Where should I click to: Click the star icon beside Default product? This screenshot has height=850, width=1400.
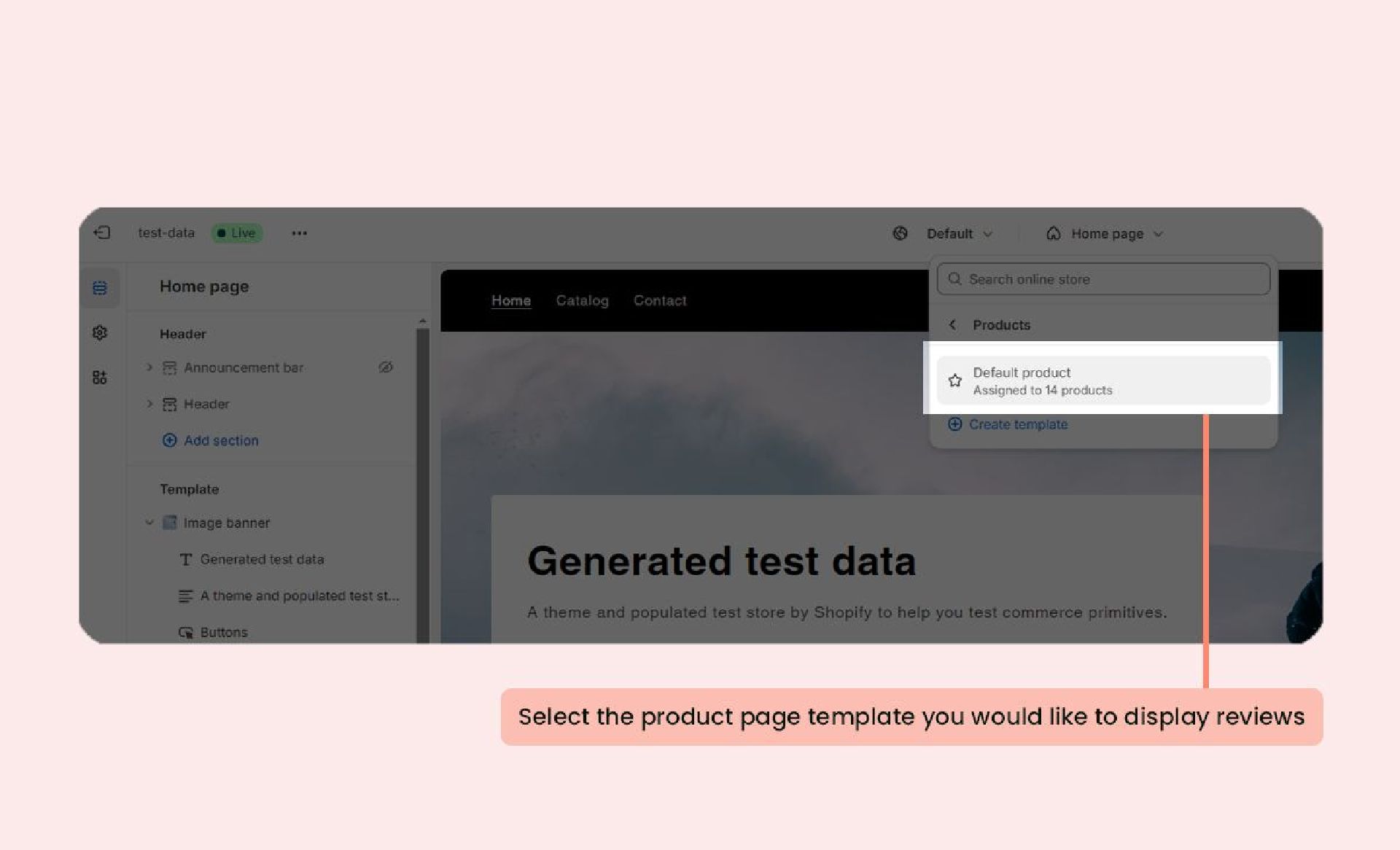[x=954, y=381]
